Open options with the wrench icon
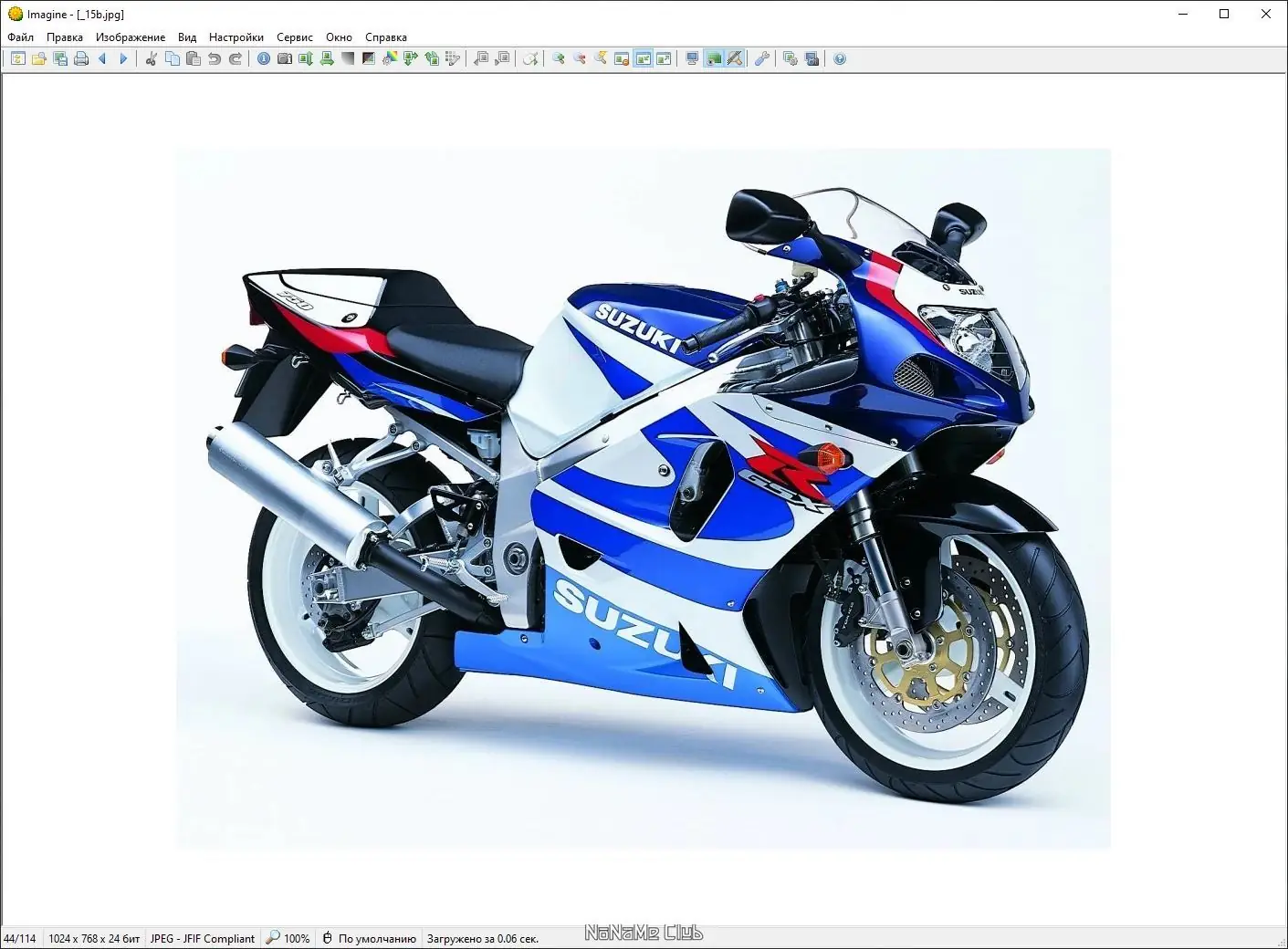This screenshot has width=1288, height=949. [762, 59]
